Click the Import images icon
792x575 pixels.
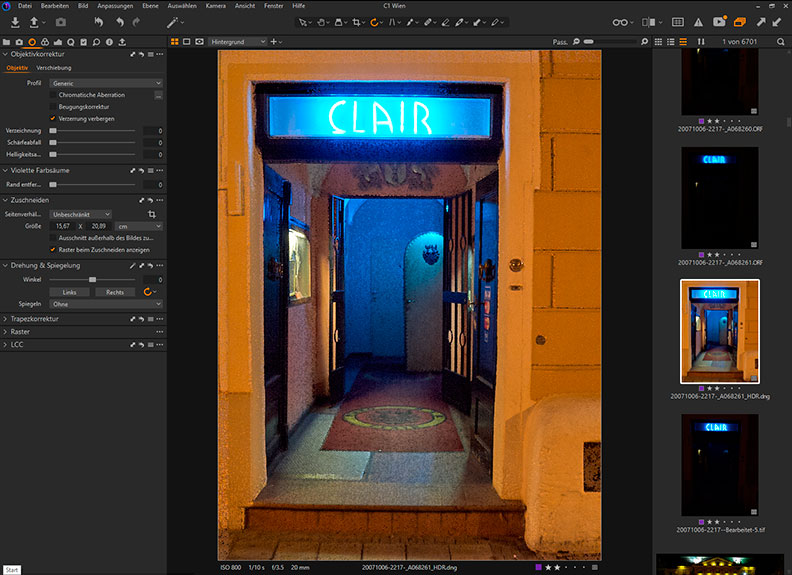point(15,22)
